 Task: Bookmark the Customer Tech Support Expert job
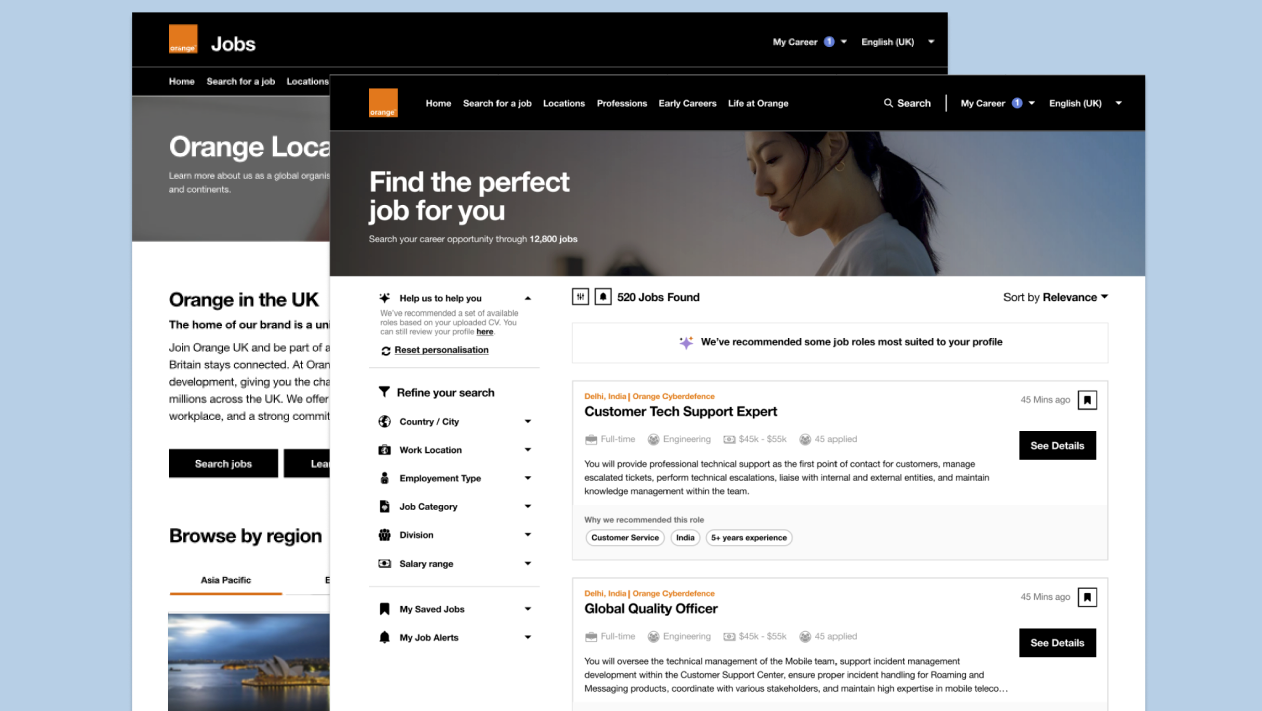1088,400
